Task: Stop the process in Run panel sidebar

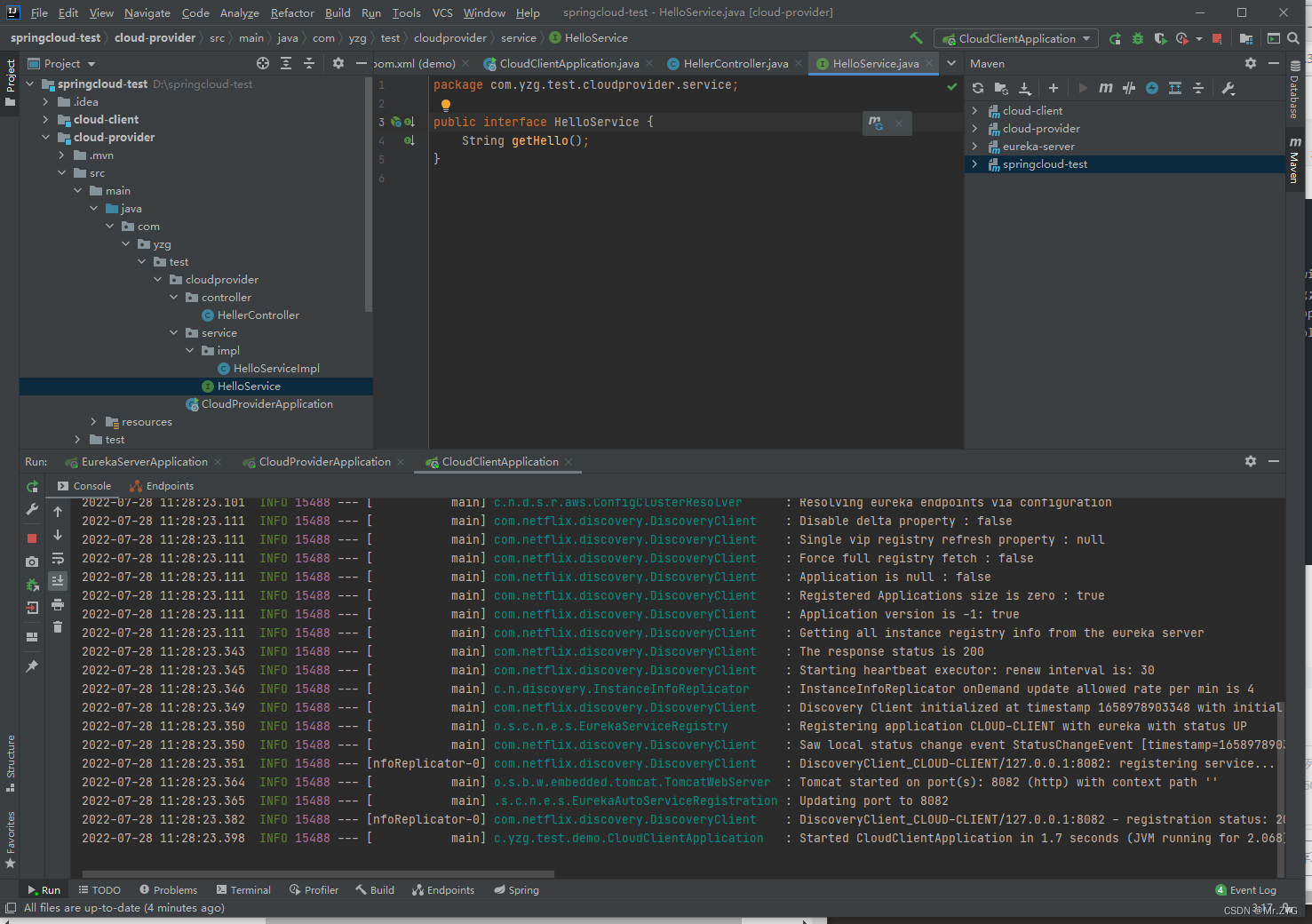Action: [x=32, y=538]
